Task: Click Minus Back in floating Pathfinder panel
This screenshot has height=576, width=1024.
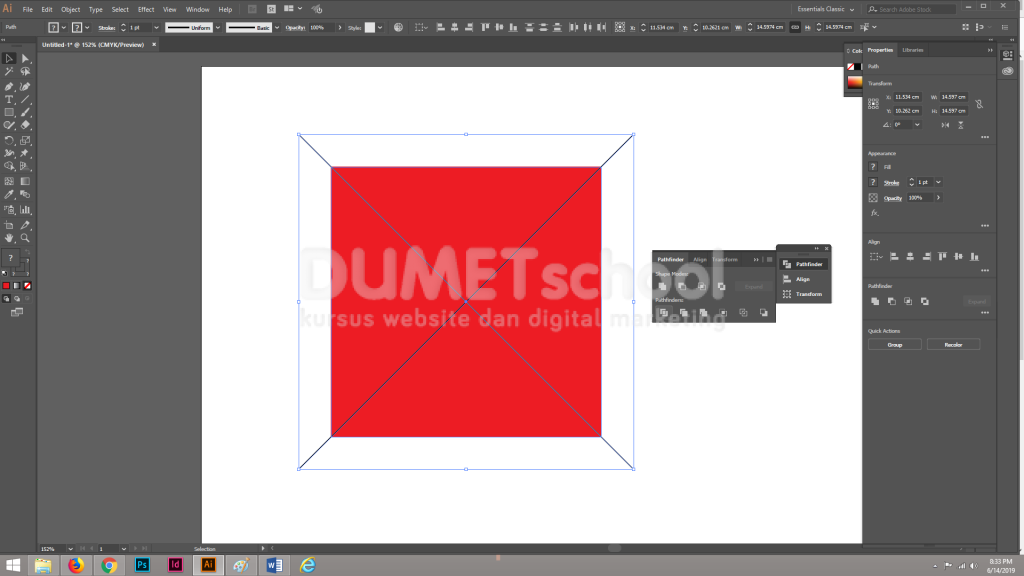Action: coord(763,313)
